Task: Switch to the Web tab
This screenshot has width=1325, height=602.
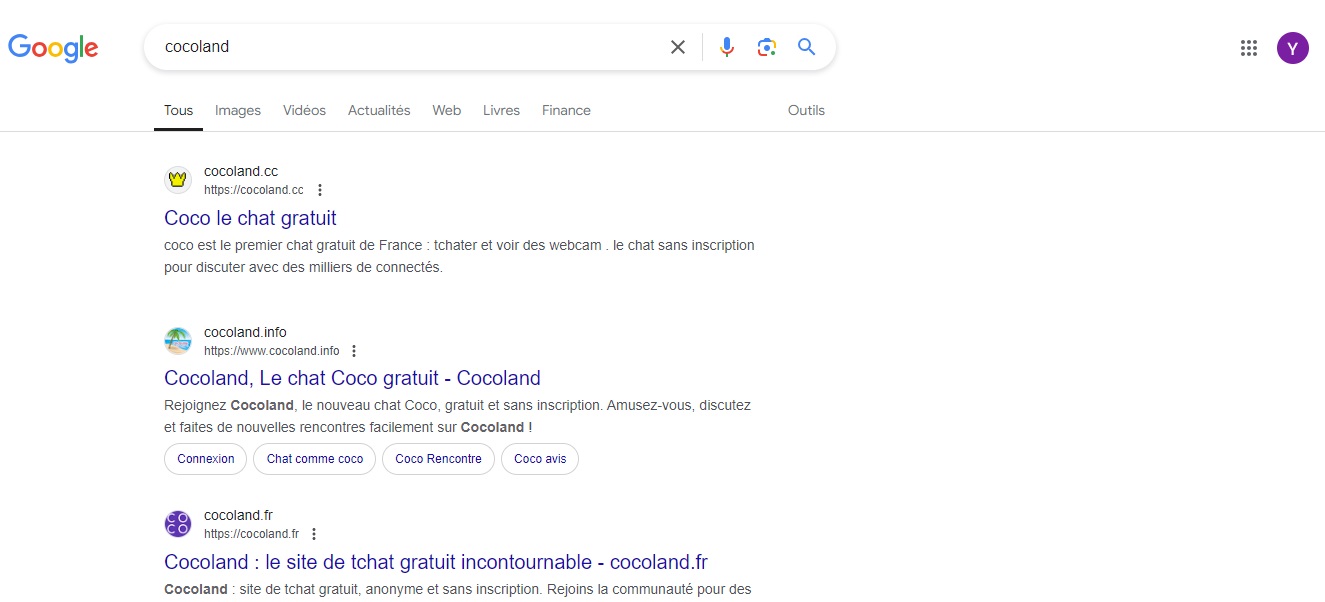Action: point(446,110)
